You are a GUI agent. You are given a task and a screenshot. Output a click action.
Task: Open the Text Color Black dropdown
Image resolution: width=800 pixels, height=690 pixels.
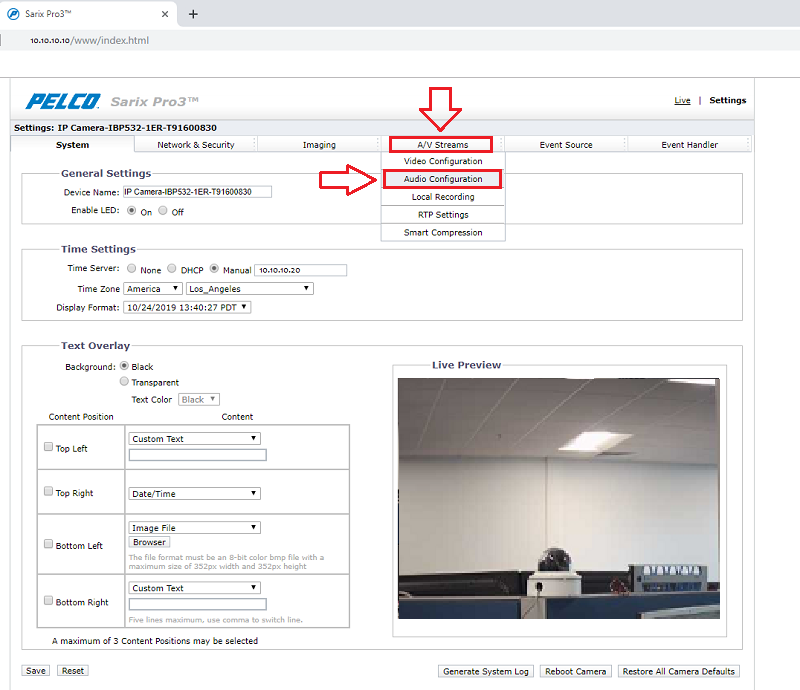click(199, 399)
